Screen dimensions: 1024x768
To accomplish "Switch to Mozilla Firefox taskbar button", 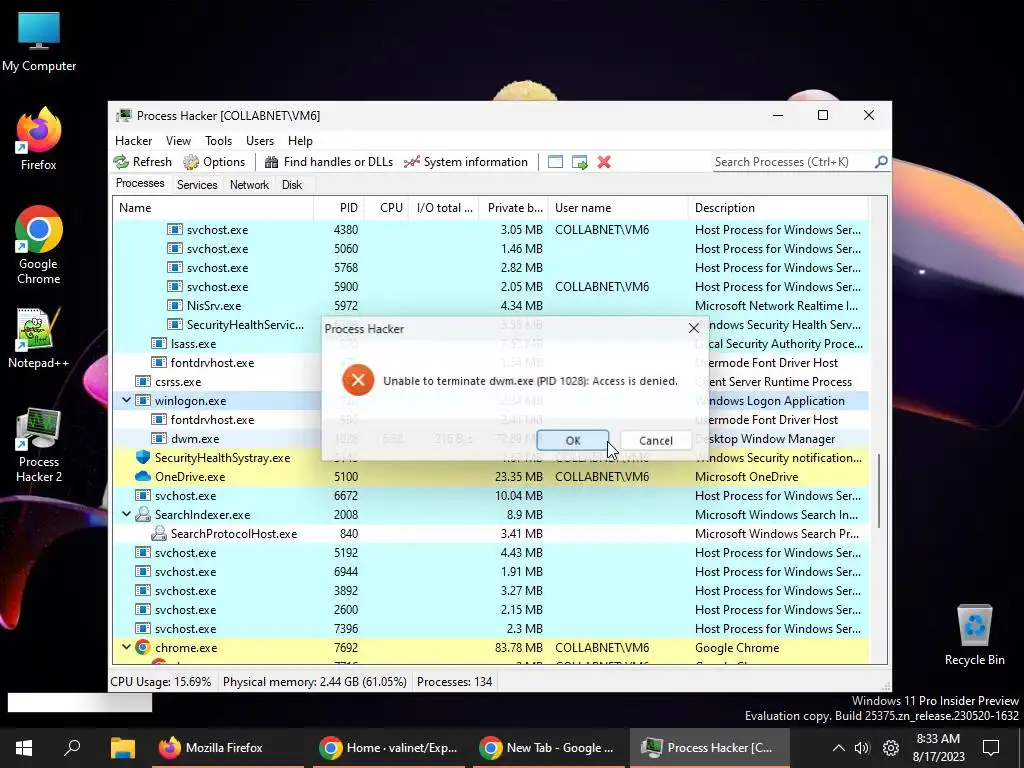I will [x=228, y=748].
